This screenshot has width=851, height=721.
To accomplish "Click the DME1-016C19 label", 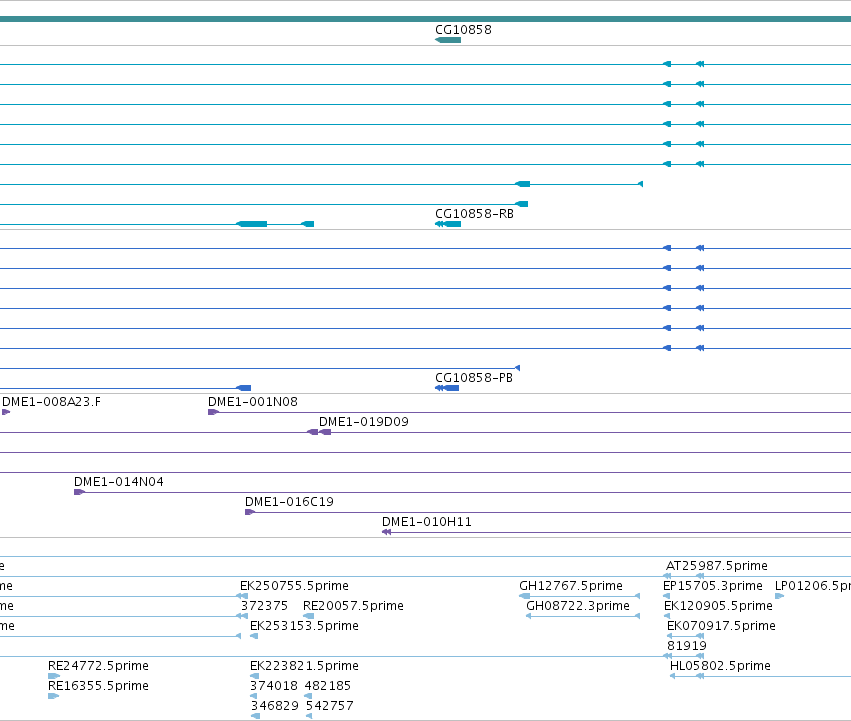I will [289, 502].
